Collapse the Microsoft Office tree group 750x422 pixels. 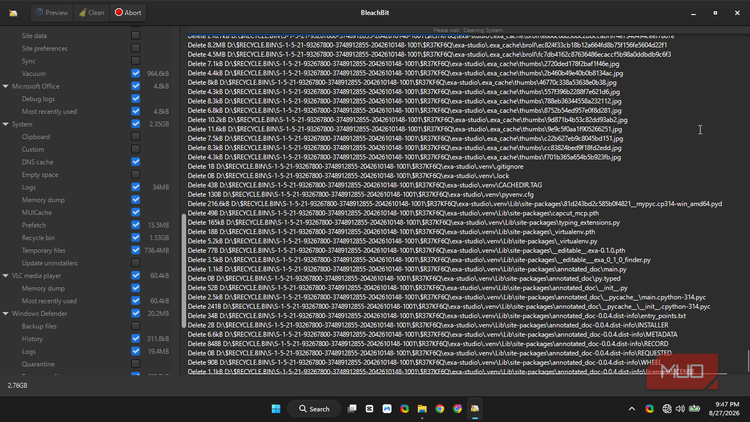[x=6, y=86]
